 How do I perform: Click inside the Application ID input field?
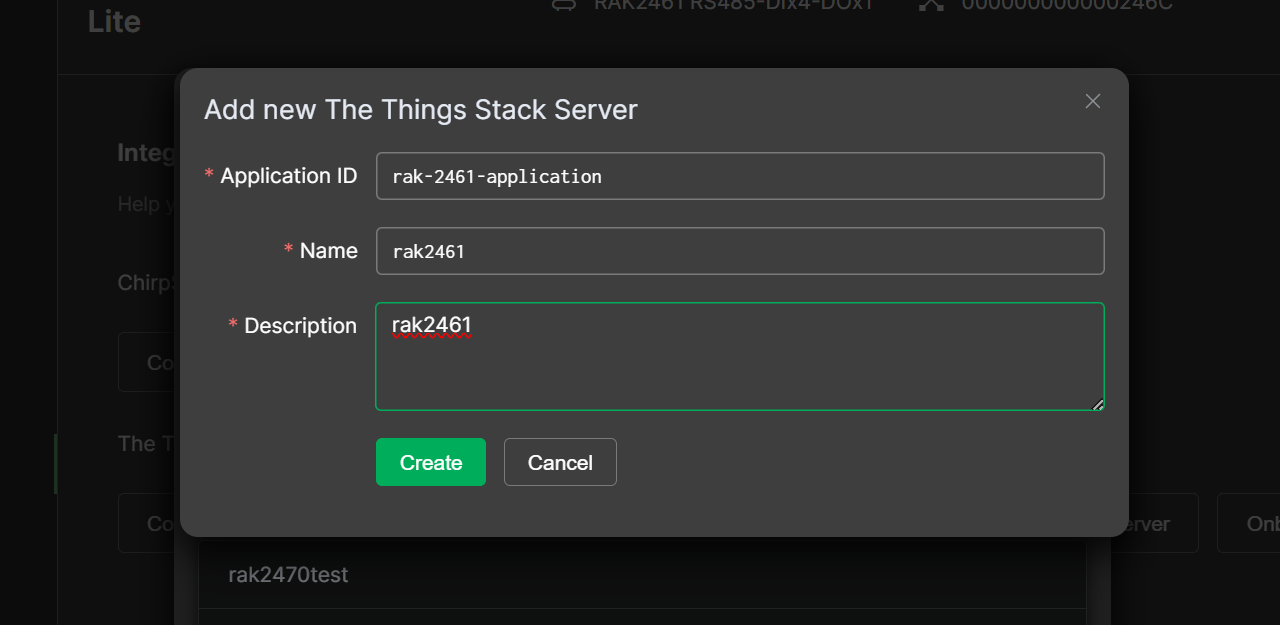click(x=740, y=175)
